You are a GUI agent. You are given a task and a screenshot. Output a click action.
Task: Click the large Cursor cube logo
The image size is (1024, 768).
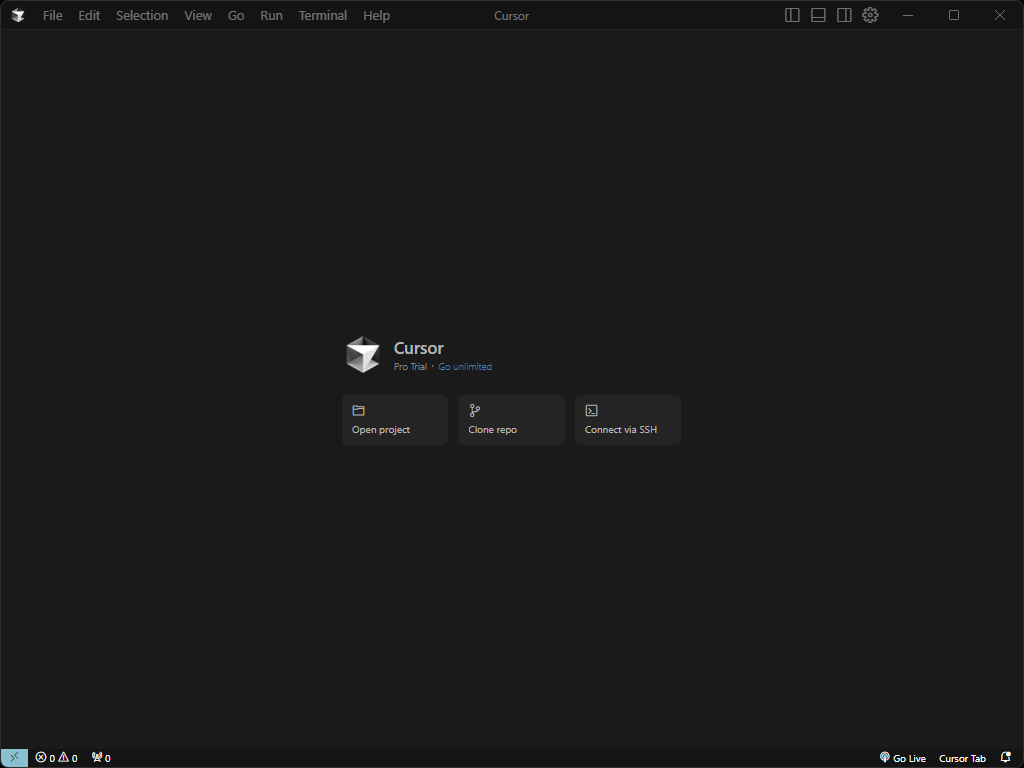click(363, 355)
